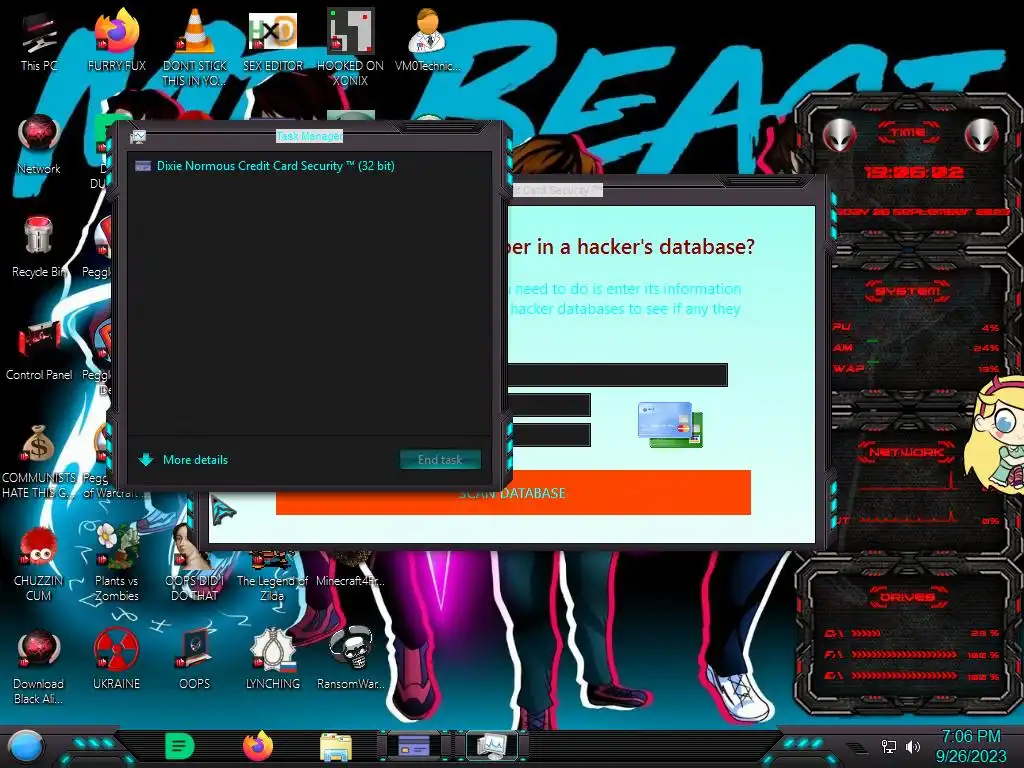Open the LYNCHING desktop shortcut
The image size is (1024, 768).
tap(273, 660)
